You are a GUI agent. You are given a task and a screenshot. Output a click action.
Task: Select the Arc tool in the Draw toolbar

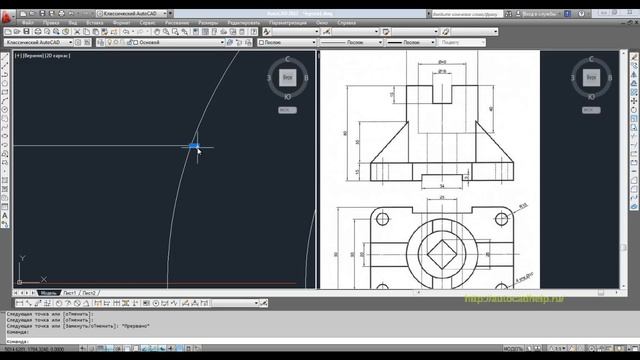pyautogui.click(x=5, y=101)
